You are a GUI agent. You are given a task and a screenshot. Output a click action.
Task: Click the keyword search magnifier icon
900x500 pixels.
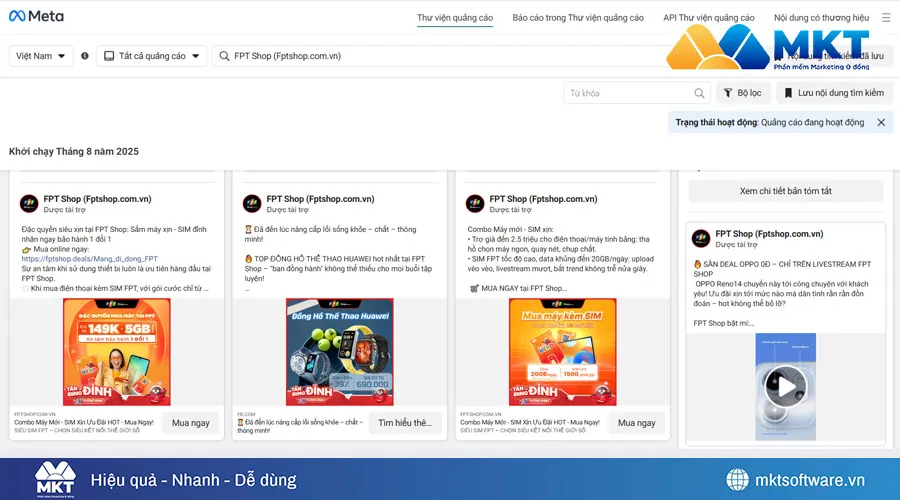coord(700,93)
